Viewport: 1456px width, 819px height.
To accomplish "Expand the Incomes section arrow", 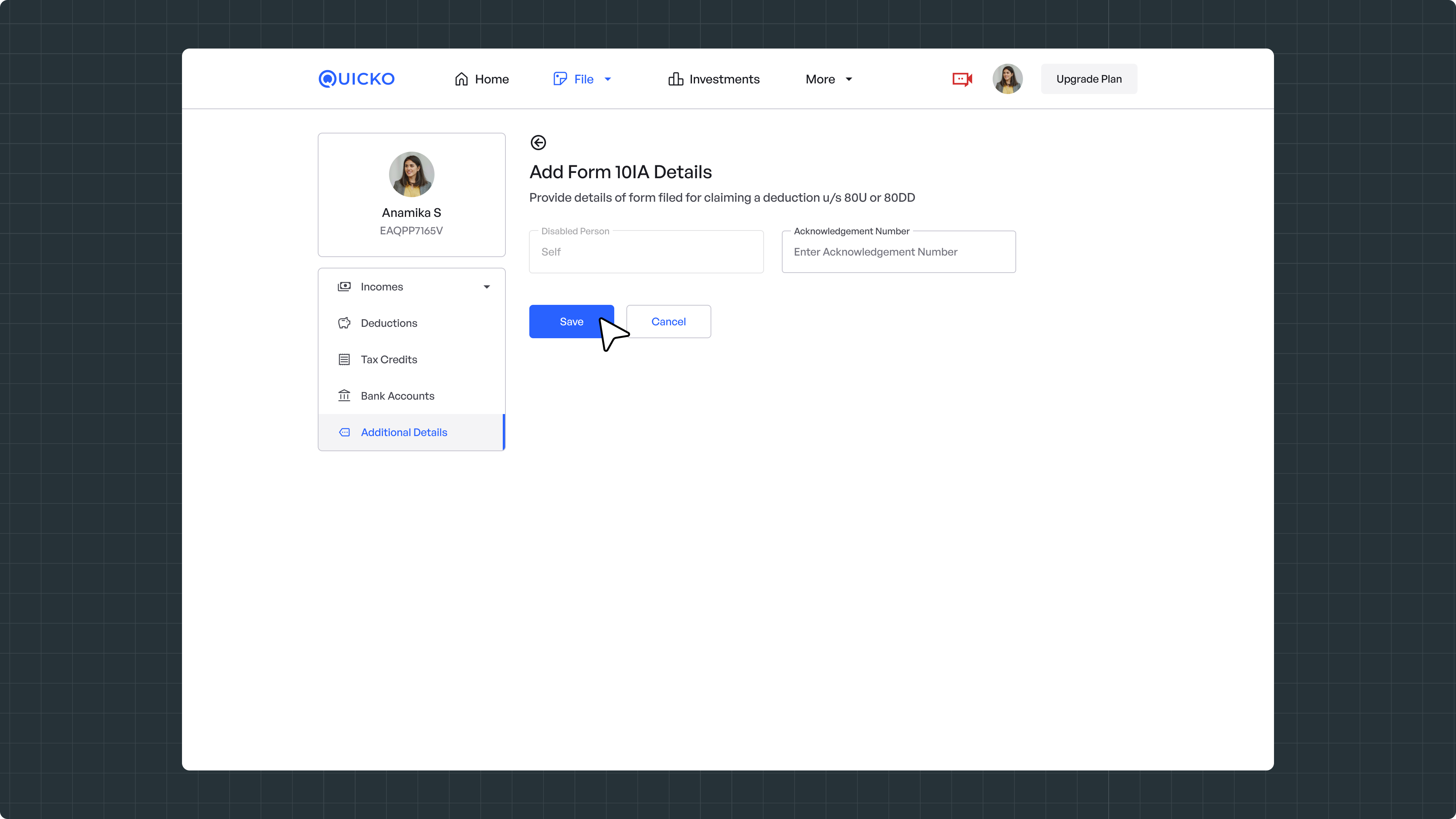I will [486, 287].
